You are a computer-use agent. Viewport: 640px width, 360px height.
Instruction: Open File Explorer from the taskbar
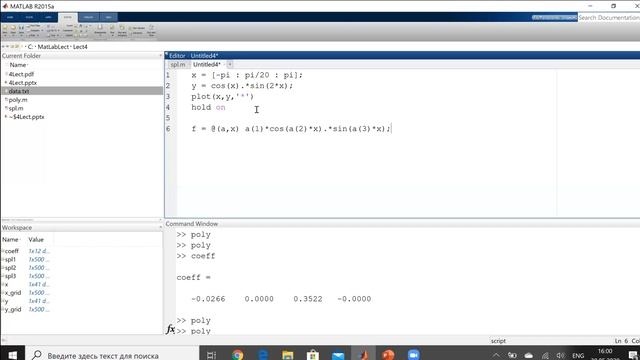tap(288, 355)
